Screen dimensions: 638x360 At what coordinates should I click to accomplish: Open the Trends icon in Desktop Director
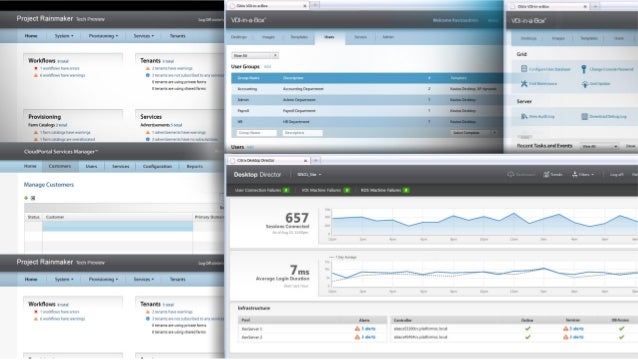[546, 175]
